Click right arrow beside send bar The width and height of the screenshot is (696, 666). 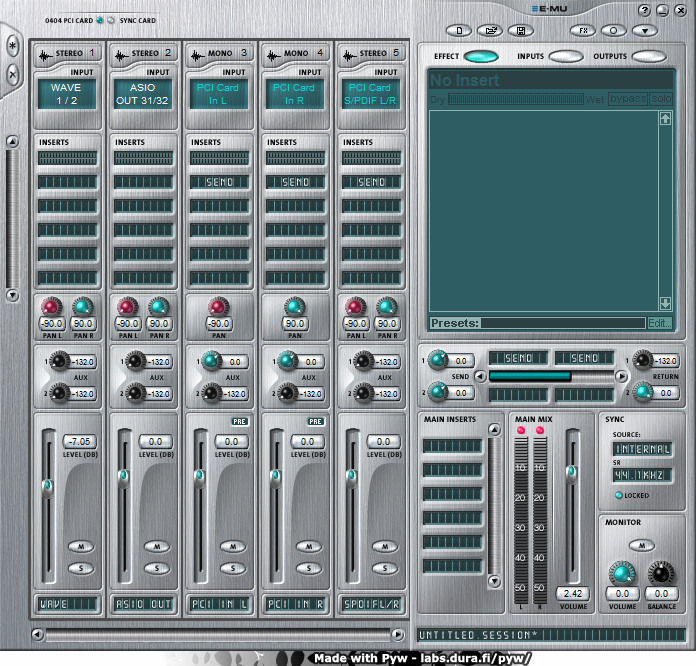tap(620, 376)
